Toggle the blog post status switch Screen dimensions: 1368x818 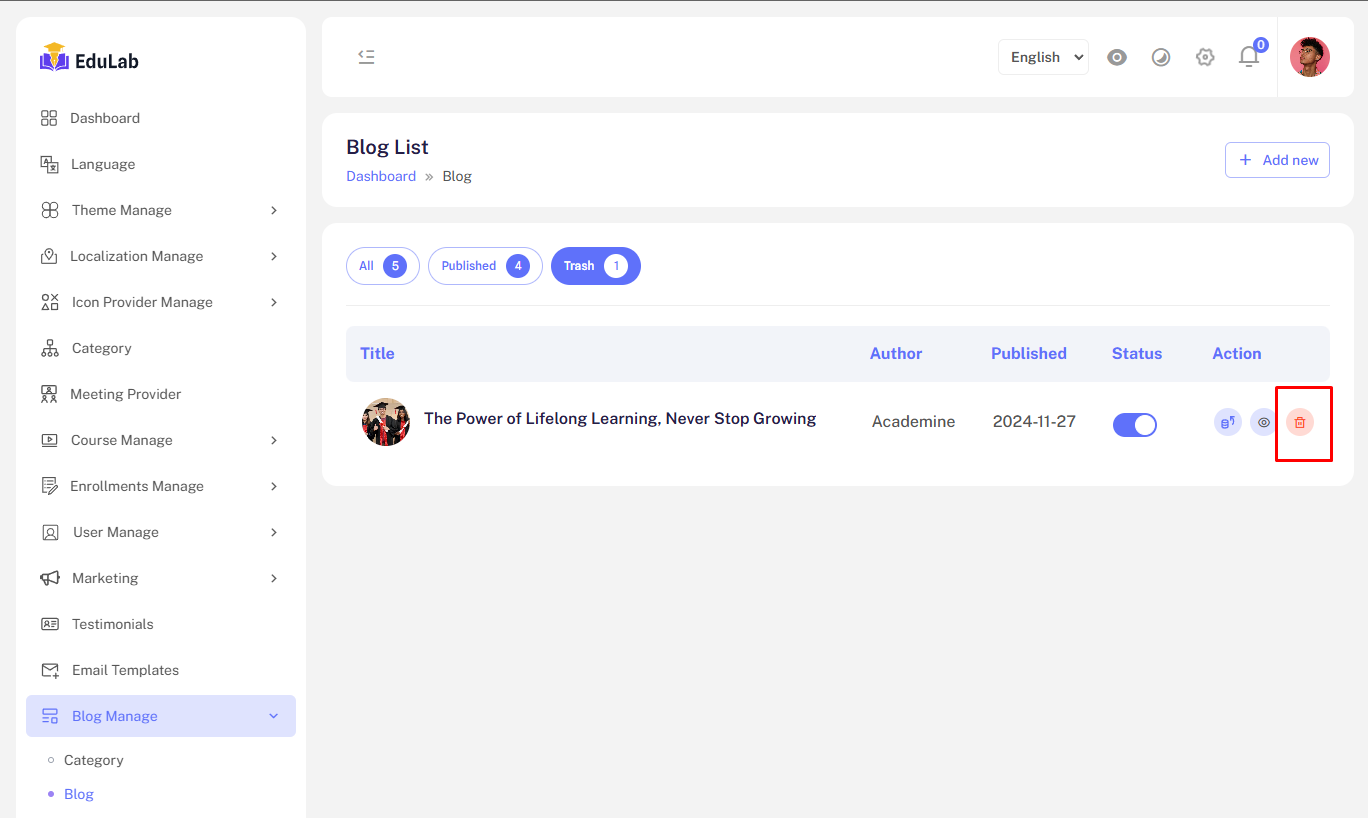coord(1134,425)
